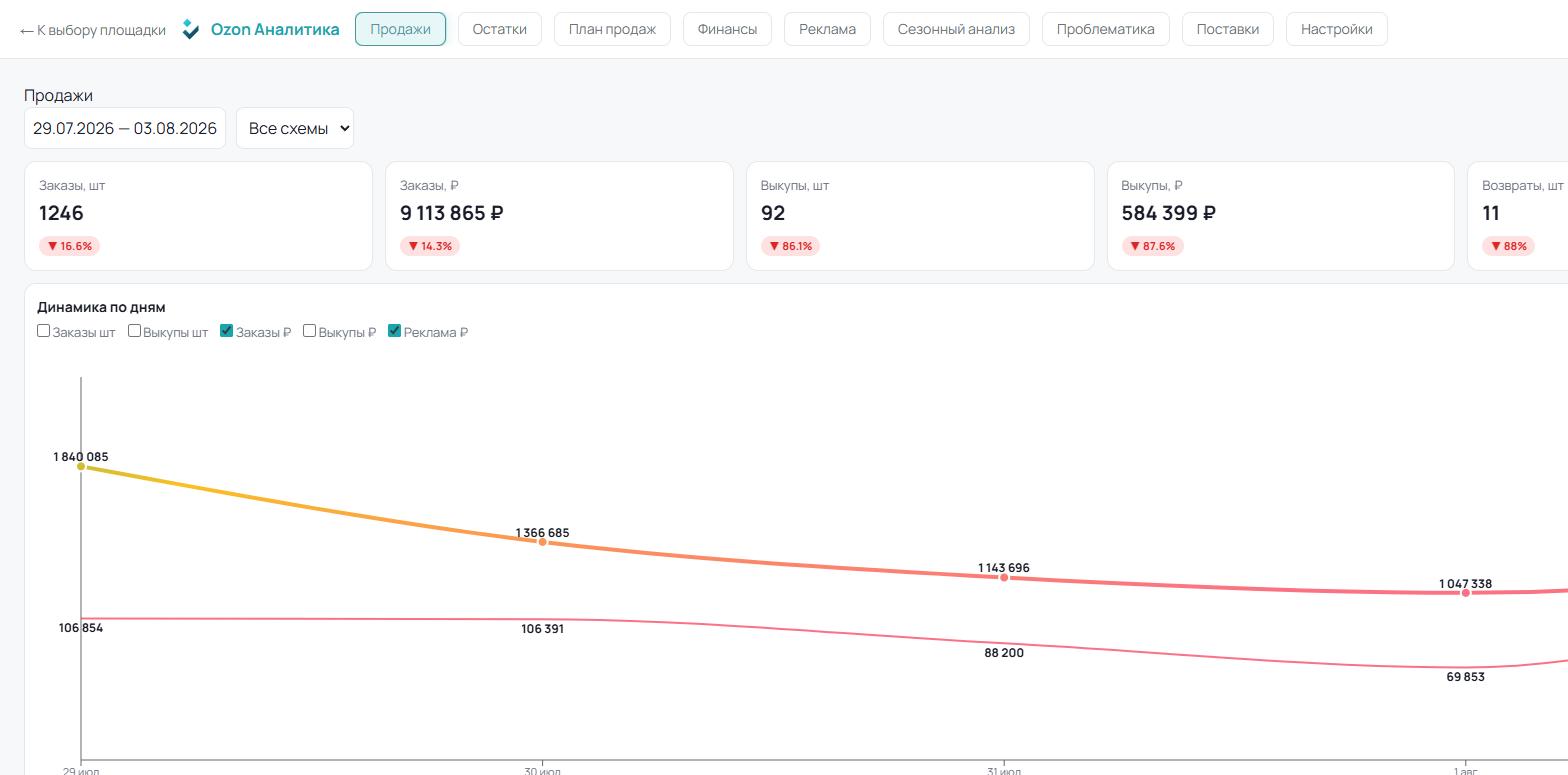
Task: Open the Проблематика tab
Action: [1105, 29]
